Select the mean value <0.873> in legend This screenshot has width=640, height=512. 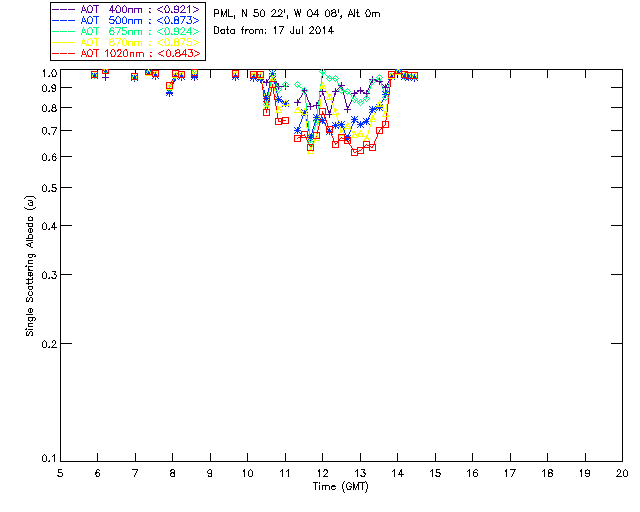[178, 20]
